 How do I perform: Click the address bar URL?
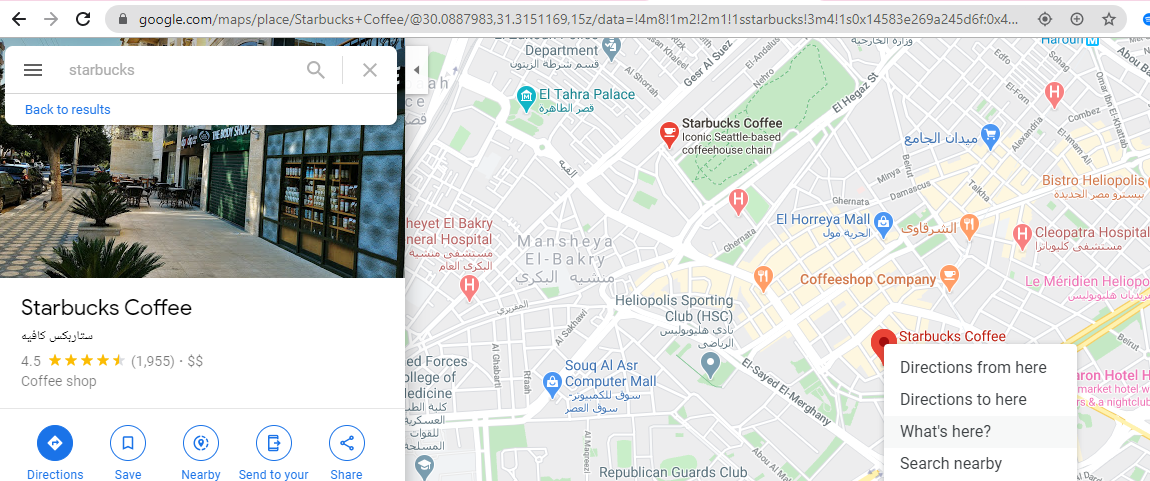577,19
